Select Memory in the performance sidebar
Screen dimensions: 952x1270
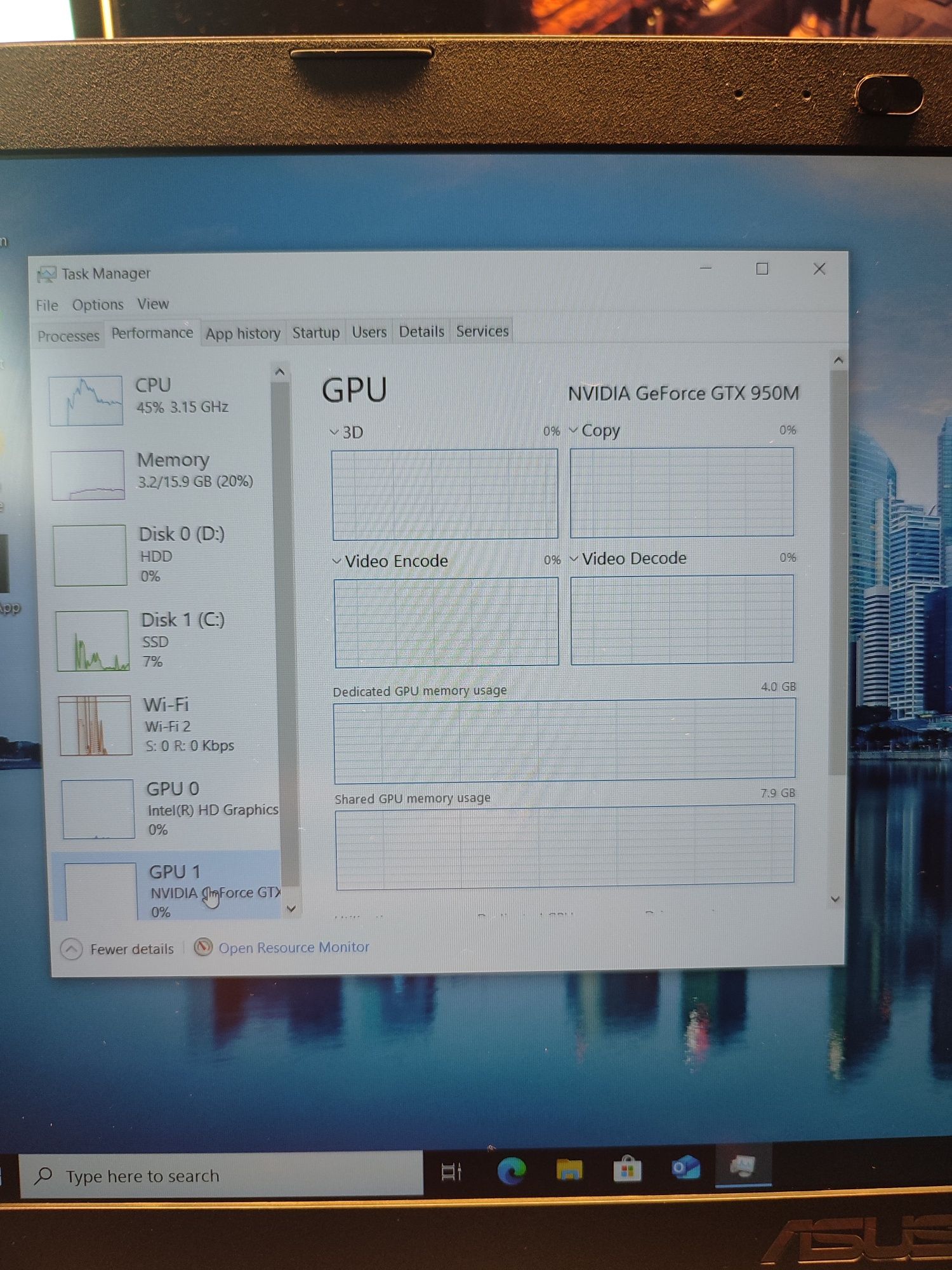(x=162, y=474)
